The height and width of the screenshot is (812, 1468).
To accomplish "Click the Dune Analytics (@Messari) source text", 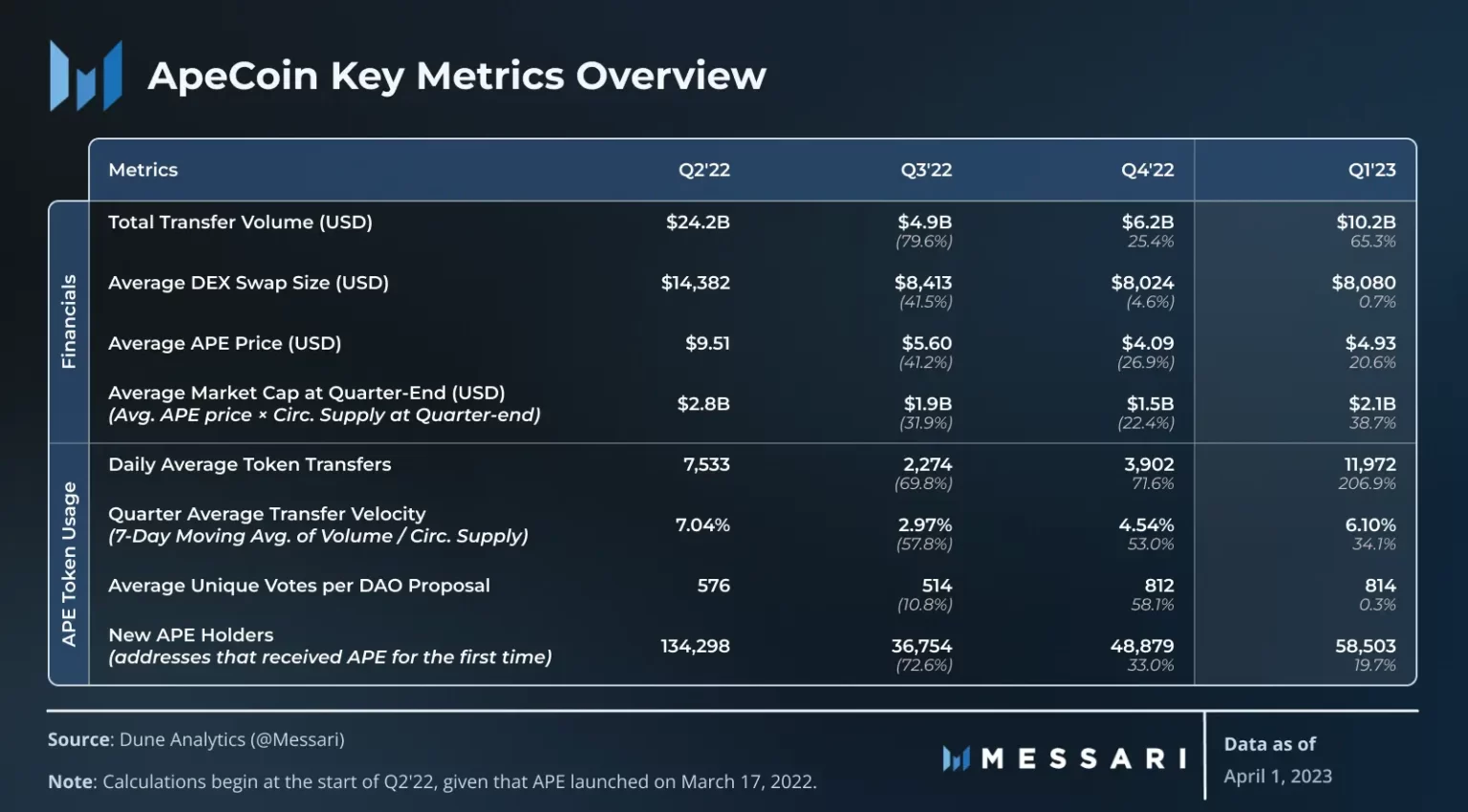I will (x=232, y=739).
